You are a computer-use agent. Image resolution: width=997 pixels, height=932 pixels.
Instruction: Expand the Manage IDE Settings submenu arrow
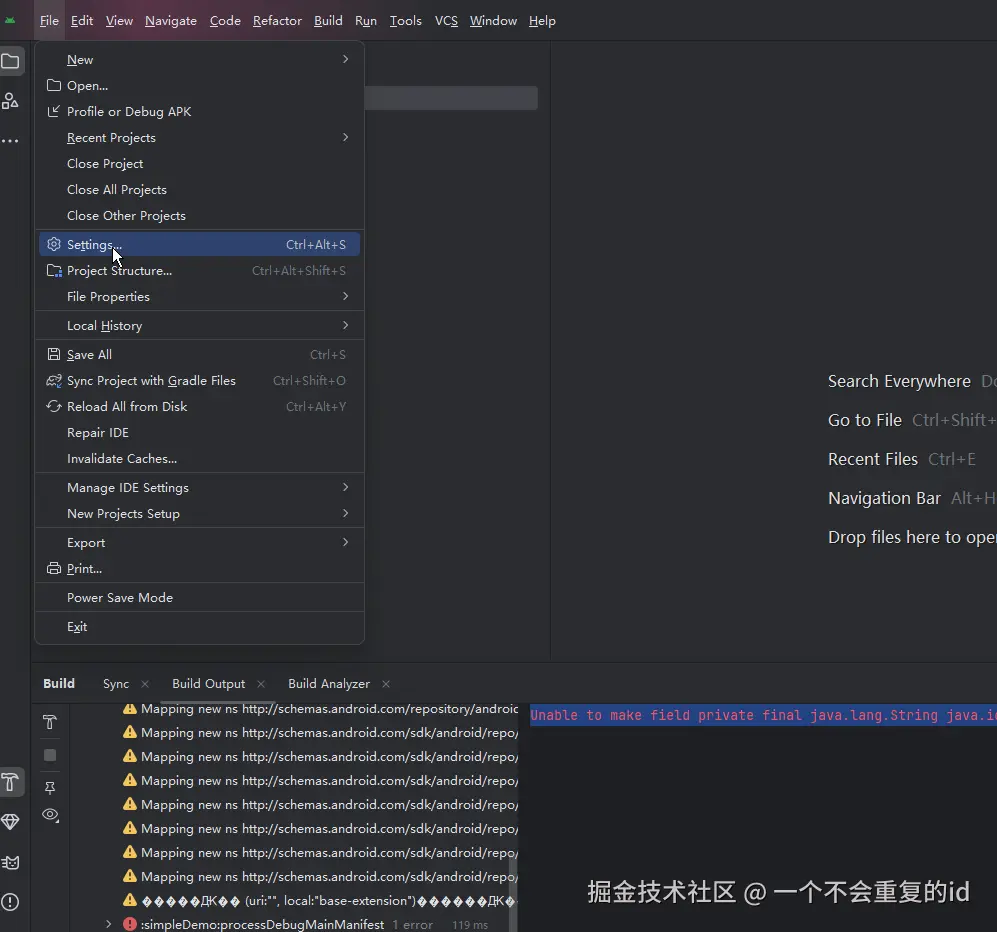(345, 487)
